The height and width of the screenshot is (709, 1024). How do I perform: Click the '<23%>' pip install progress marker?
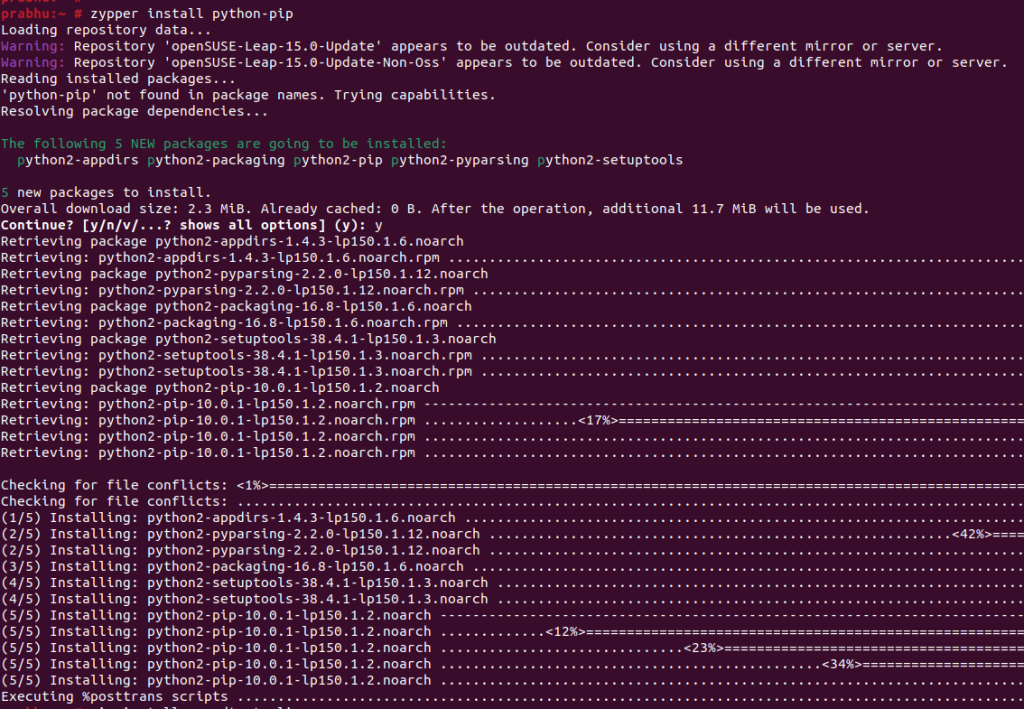tap(704, 648)
